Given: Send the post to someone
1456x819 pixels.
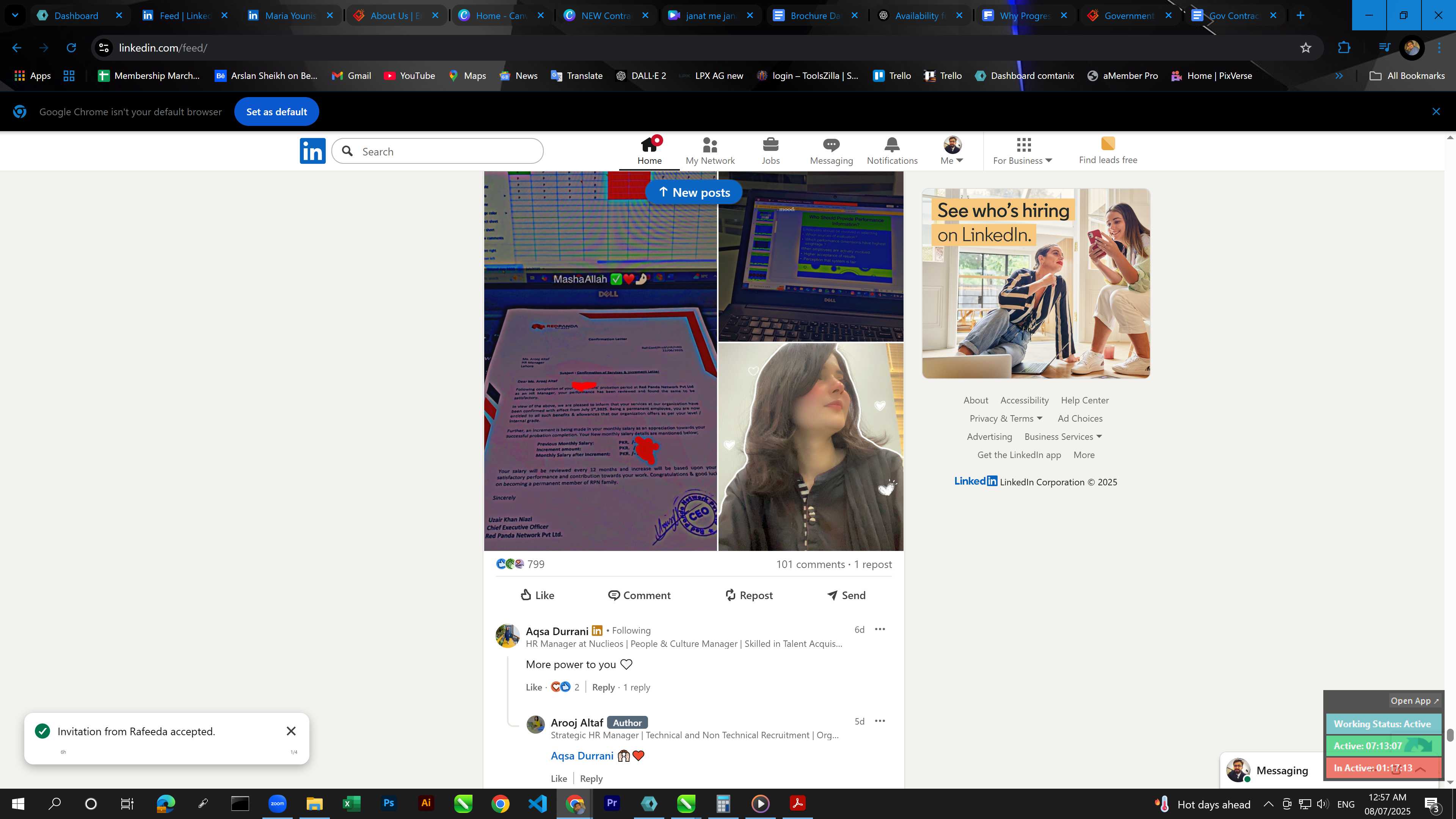Looking at the screenshot, I should (846, 595).
